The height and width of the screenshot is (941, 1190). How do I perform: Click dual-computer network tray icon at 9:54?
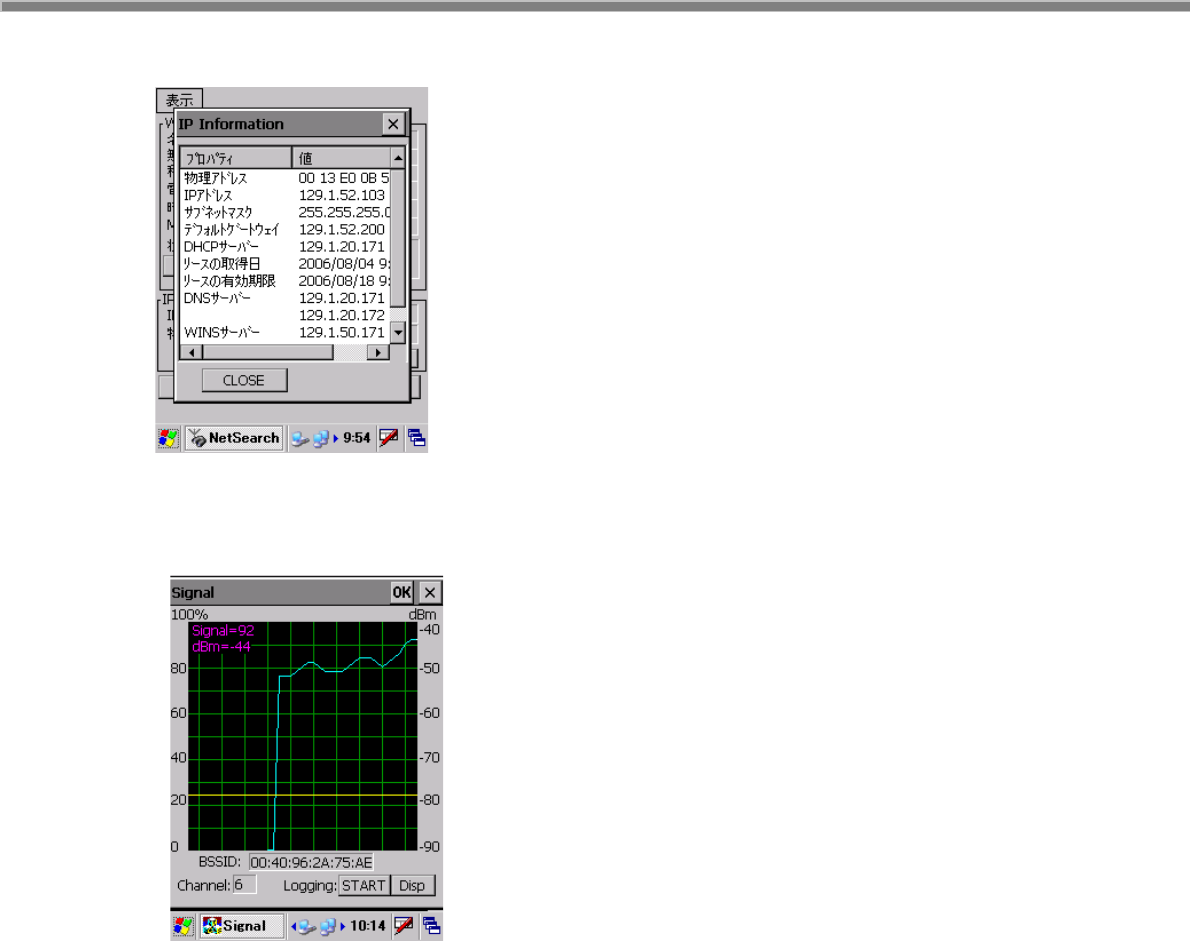coord(321,439)
